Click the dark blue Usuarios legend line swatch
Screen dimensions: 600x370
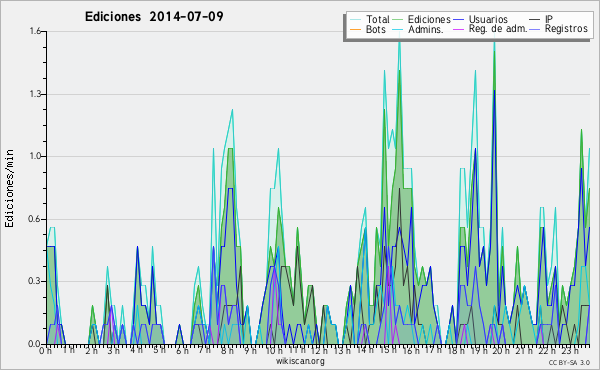pos(458,20)
